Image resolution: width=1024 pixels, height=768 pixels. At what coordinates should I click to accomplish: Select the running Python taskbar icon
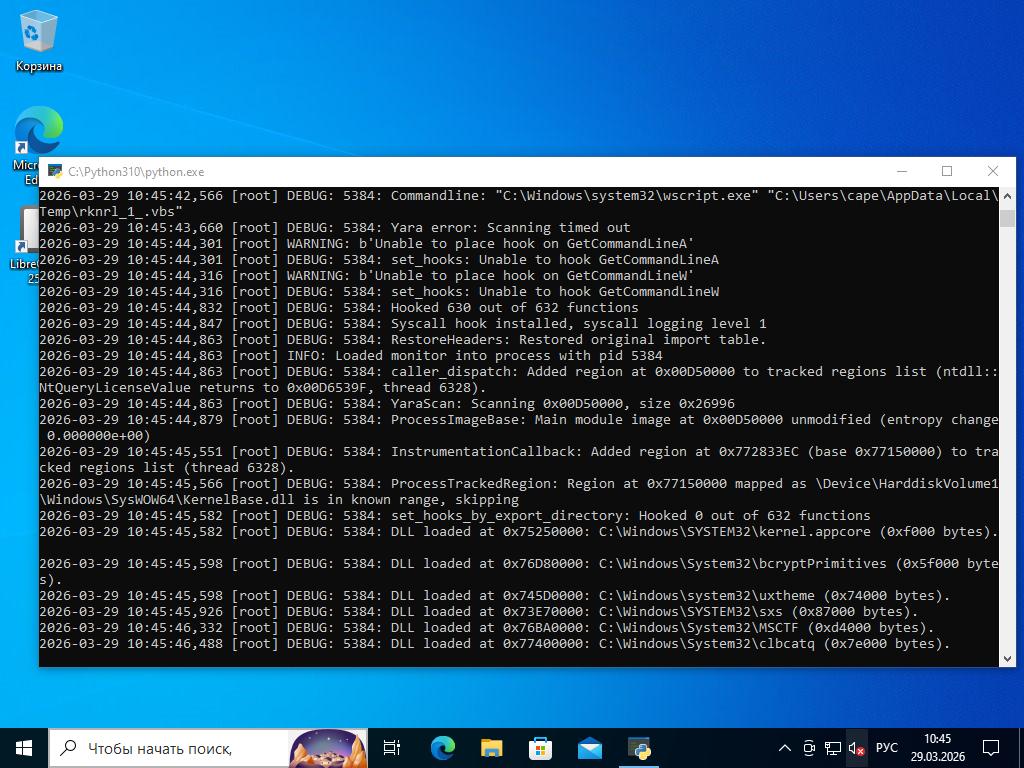pyautogui.click(x=639, y=748)
